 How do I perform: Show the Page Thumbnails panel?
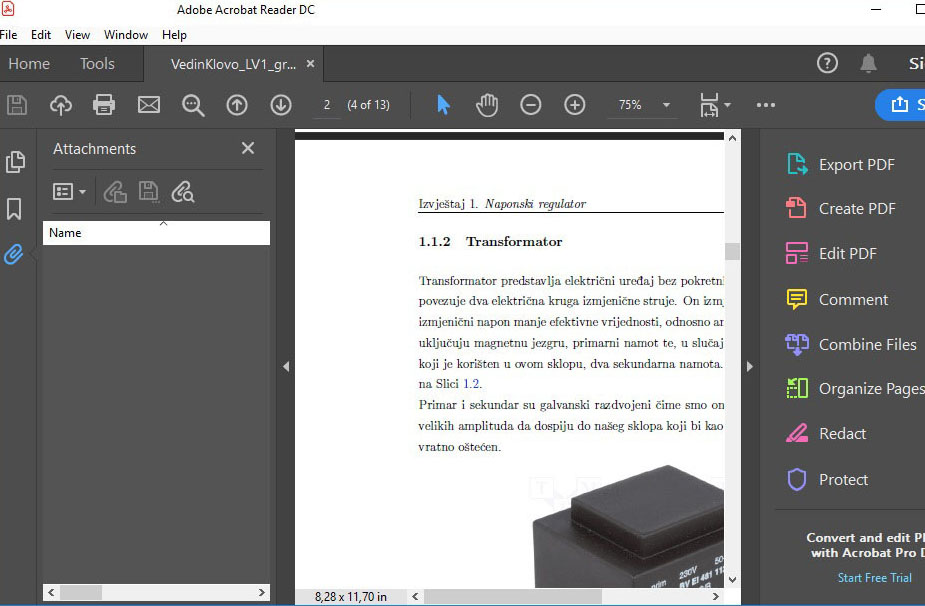(x=15, y=161)
